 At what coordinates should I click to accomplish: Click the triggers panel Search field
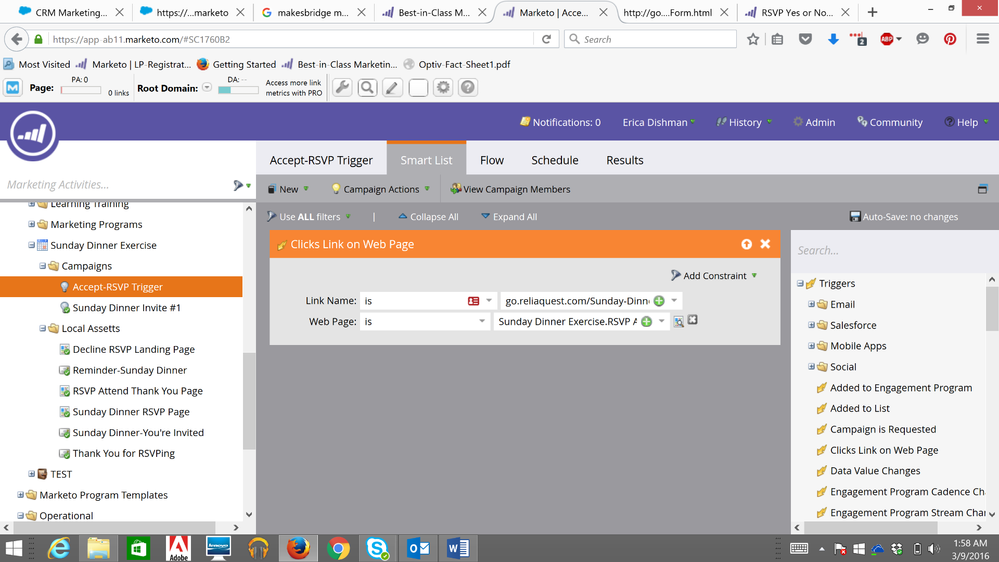click(889, 250)
